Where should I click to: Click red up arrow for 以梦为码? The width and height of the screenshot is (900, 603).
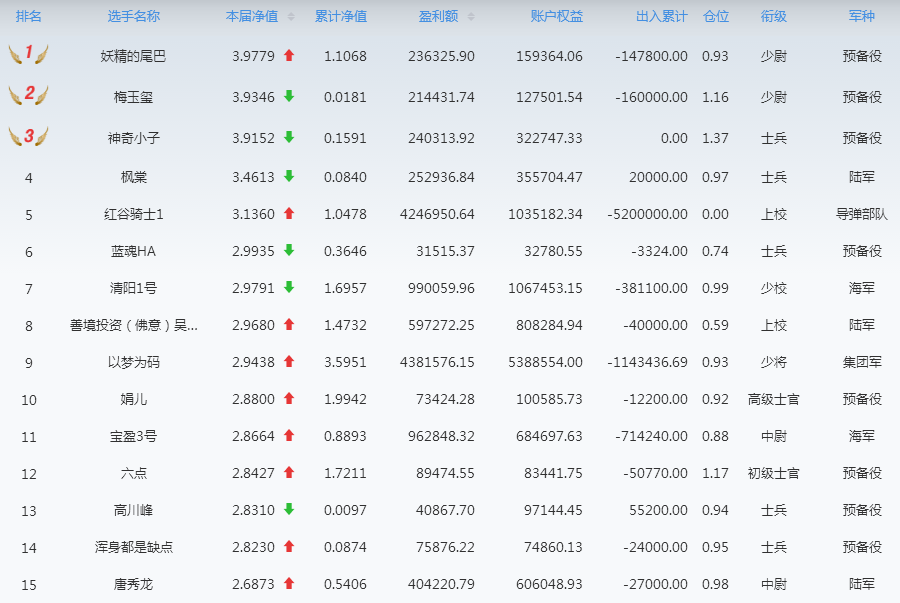click(289, 361)
